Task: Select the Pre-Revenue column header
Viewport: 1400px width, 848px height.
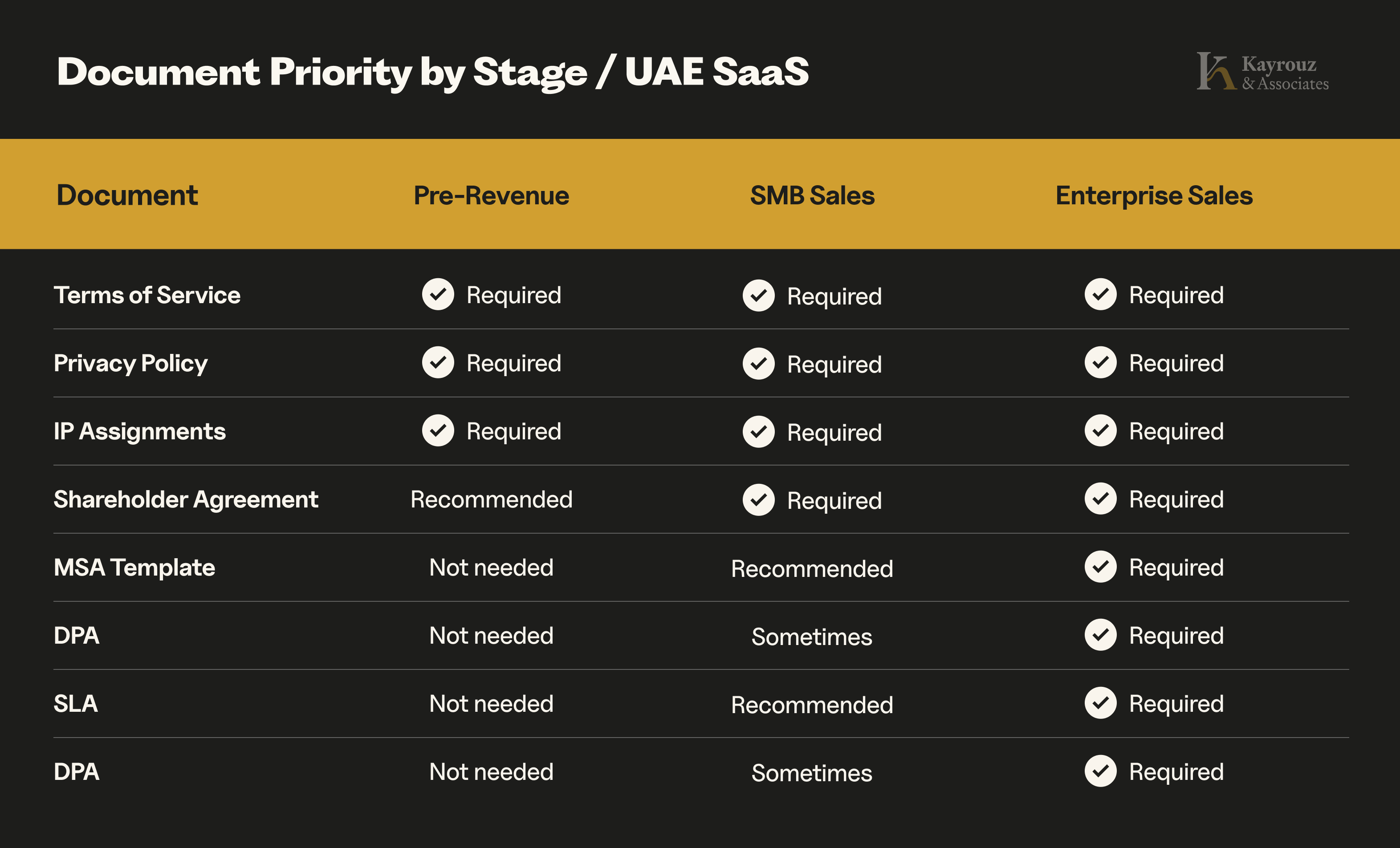Action: (x=491, y=195)
